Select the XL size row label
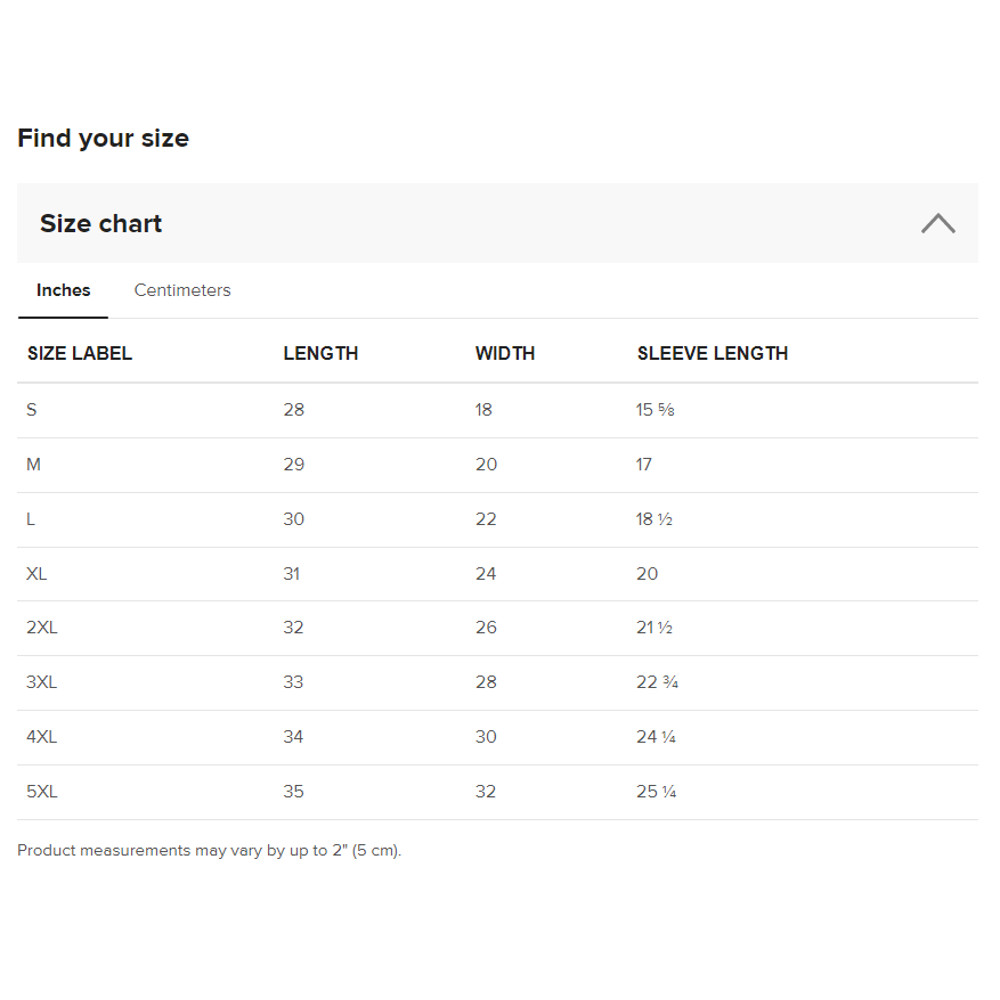 (x=37, y=574)
